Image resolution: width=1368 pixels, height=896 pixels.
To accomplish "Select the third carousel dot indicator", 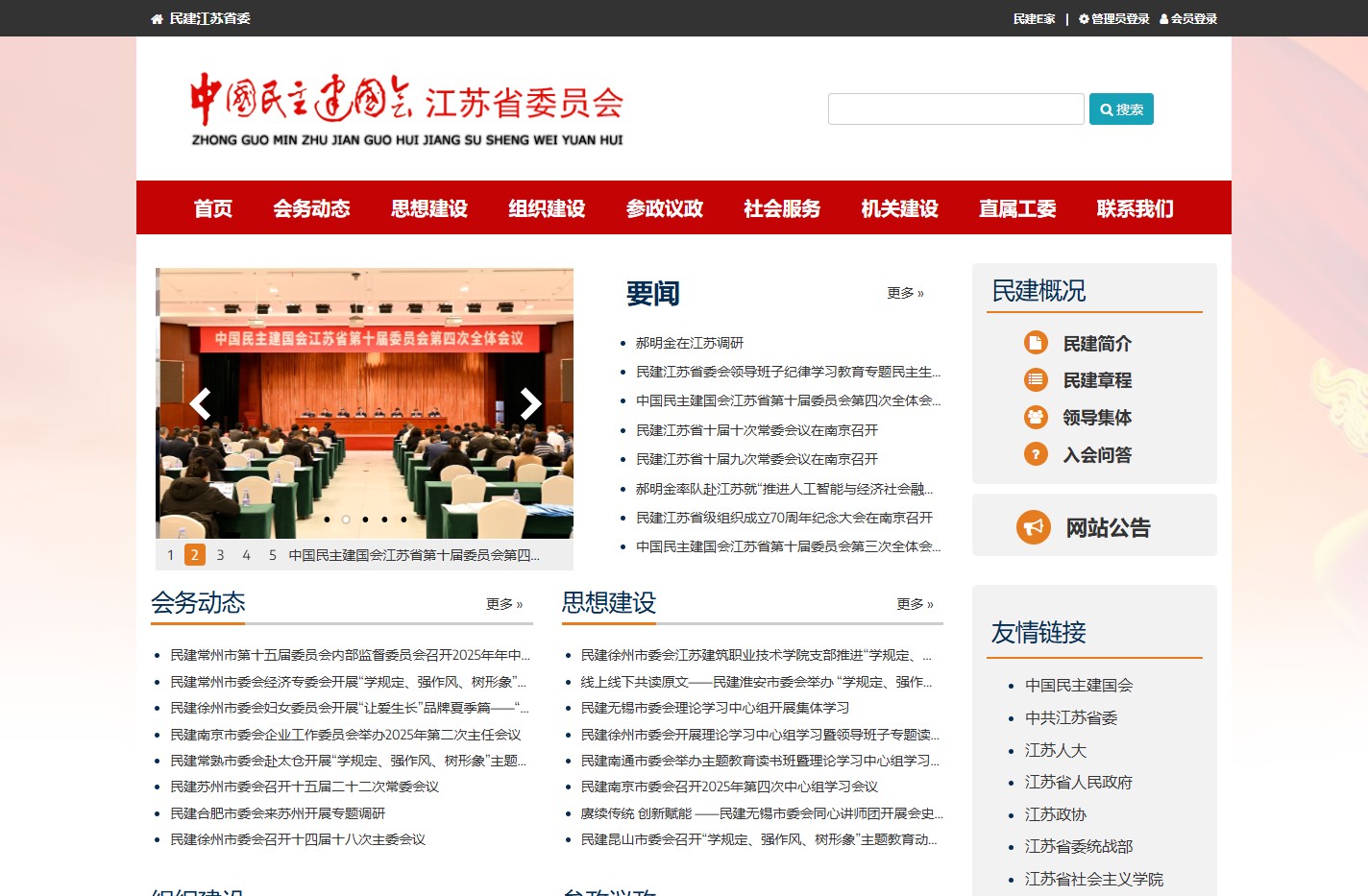I will click(x=365, y=520).
